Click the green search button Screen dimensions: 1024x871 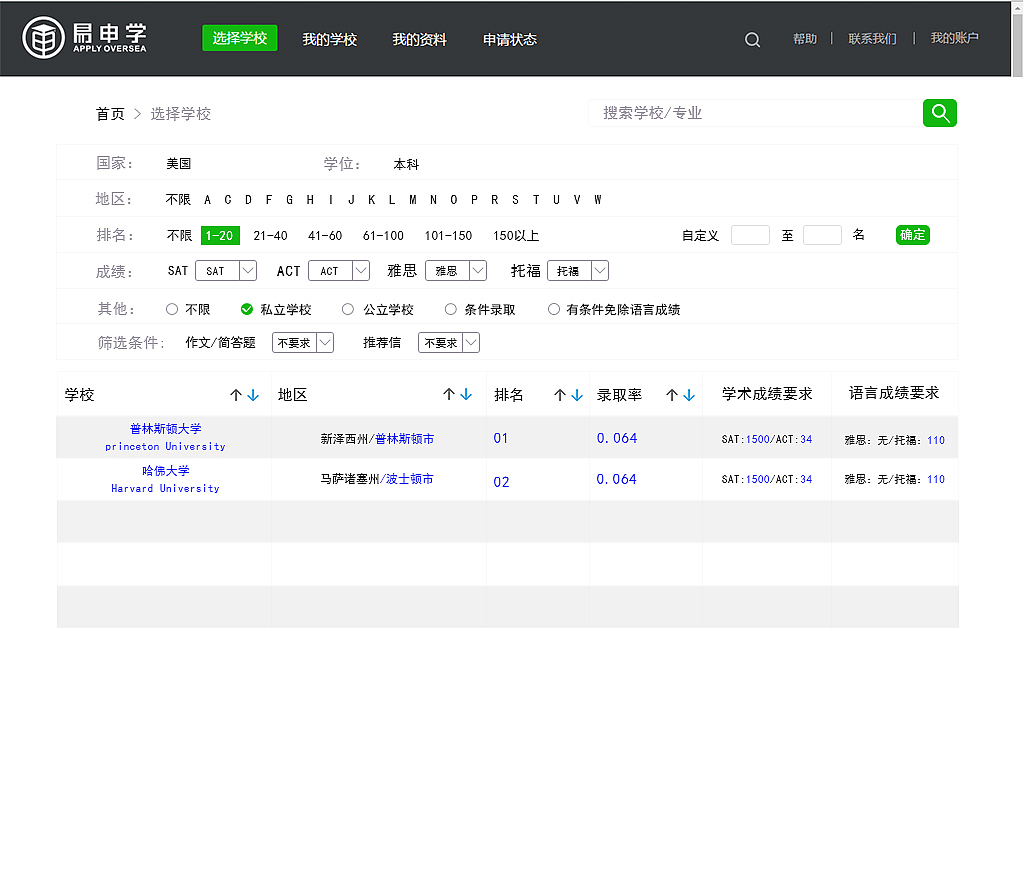click(x=940, y=113)
